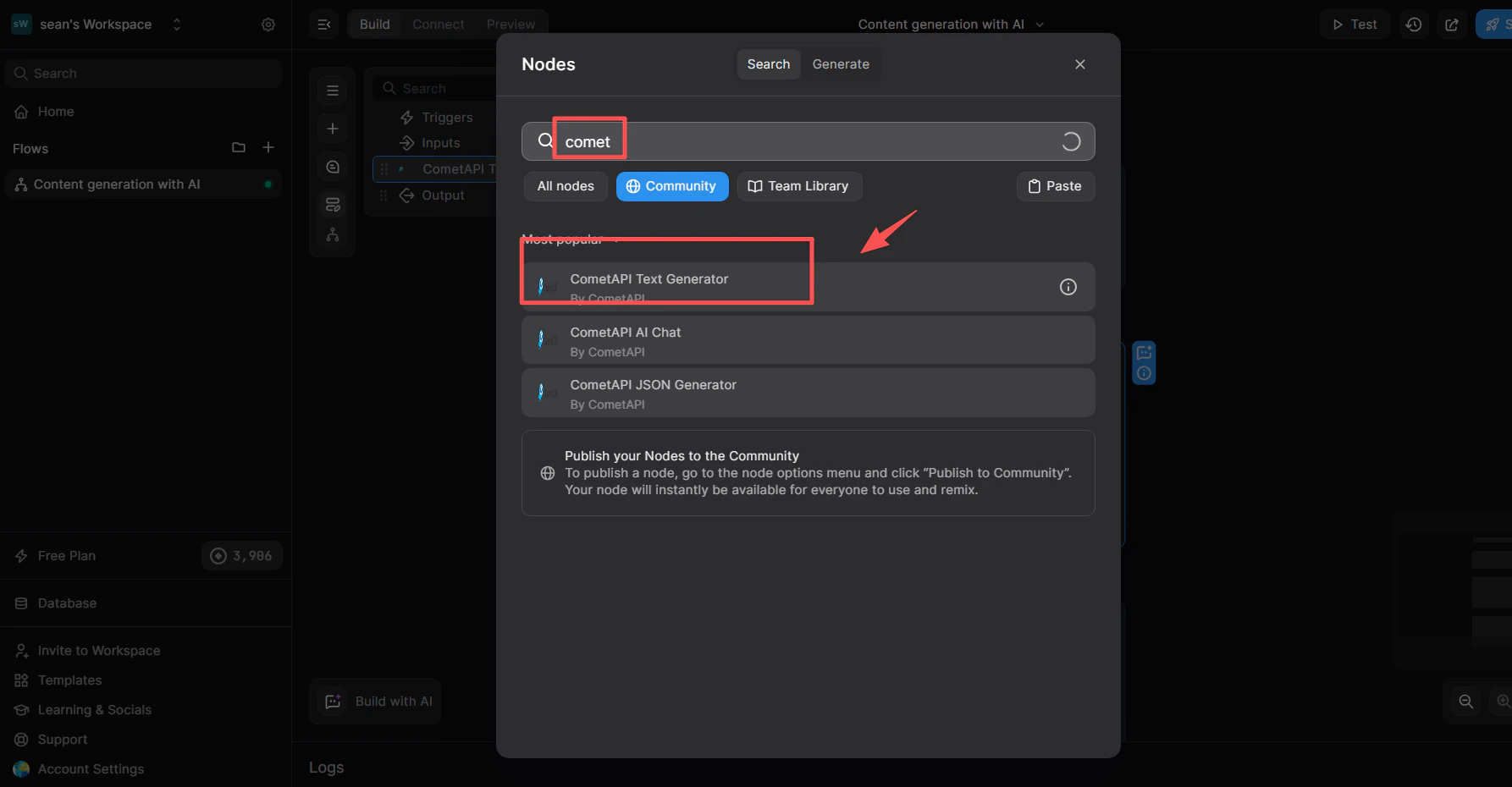Expand the Content generation with AI title dropdown

point(1040,24)
